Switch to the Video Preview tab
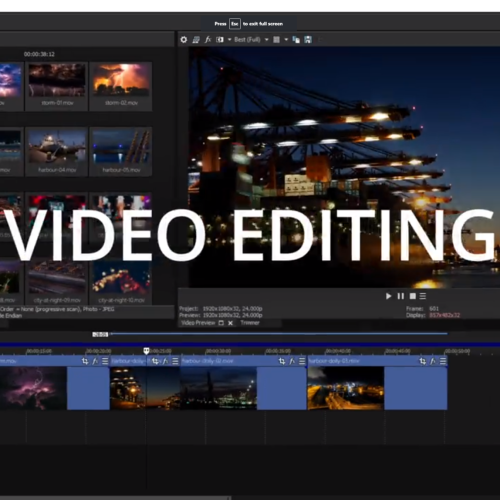The width and height of the screenshot is (500, 500). pyautogui.click(x=198, y=323)
